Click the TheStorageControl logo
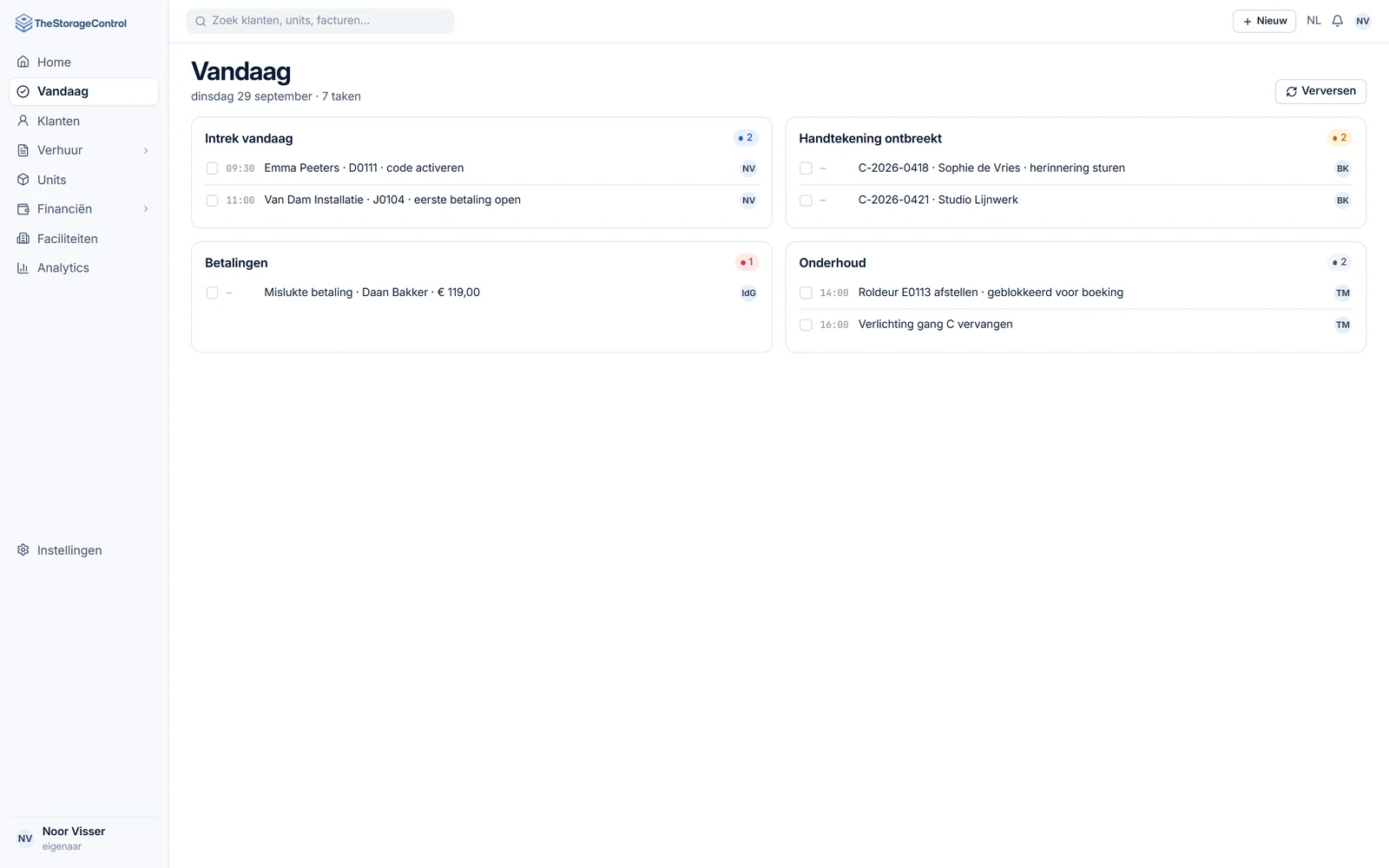The image size is (1389, 868). pyautogui.click(x=71, y=23)
